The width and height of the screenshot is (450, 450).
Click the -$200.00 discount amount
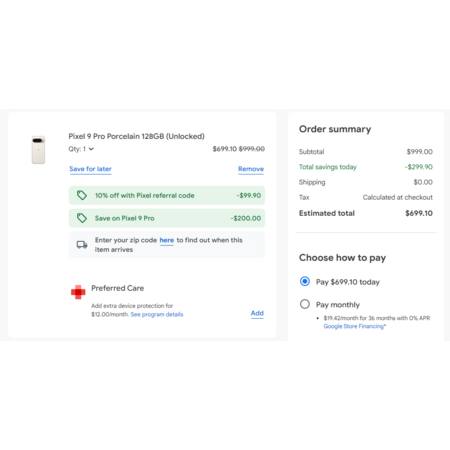tap(246, 218)
